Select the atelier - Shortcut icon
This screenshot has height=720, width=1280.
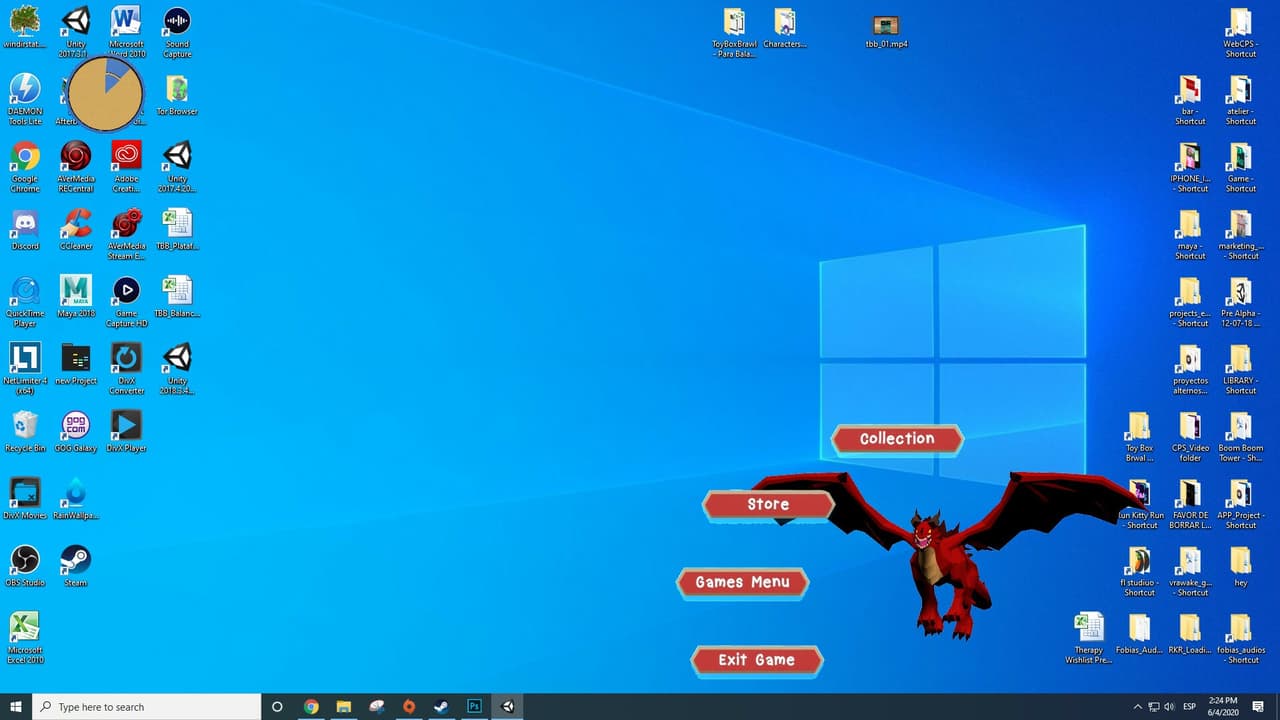(x=1240, y=100)
